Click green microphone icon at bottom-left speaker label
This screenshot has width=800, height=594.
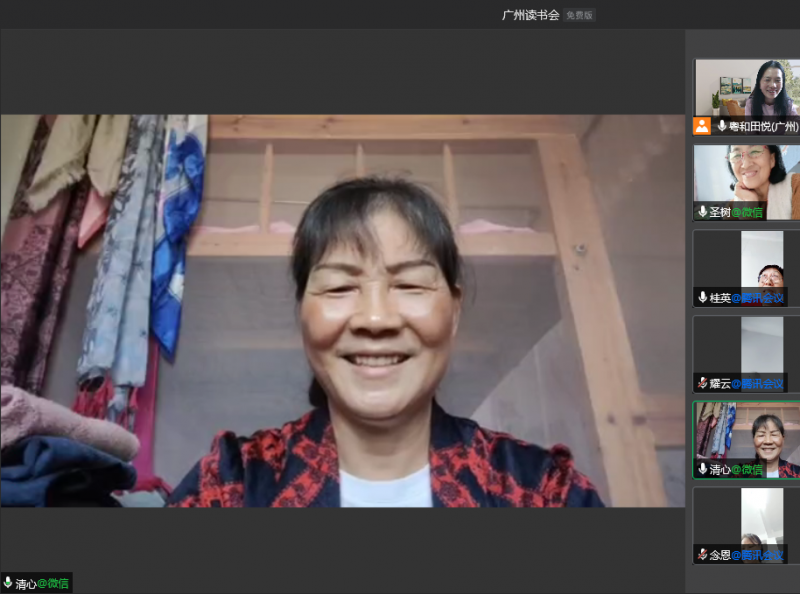point(8,583)
